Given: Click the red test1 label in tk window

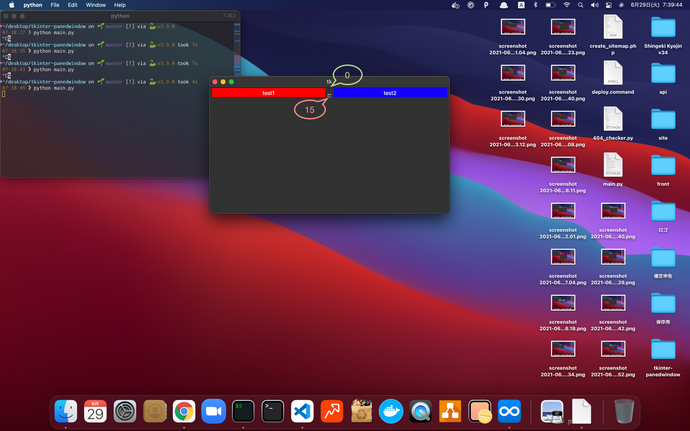Looking at the screenshot, I should [x=268, y=92].
